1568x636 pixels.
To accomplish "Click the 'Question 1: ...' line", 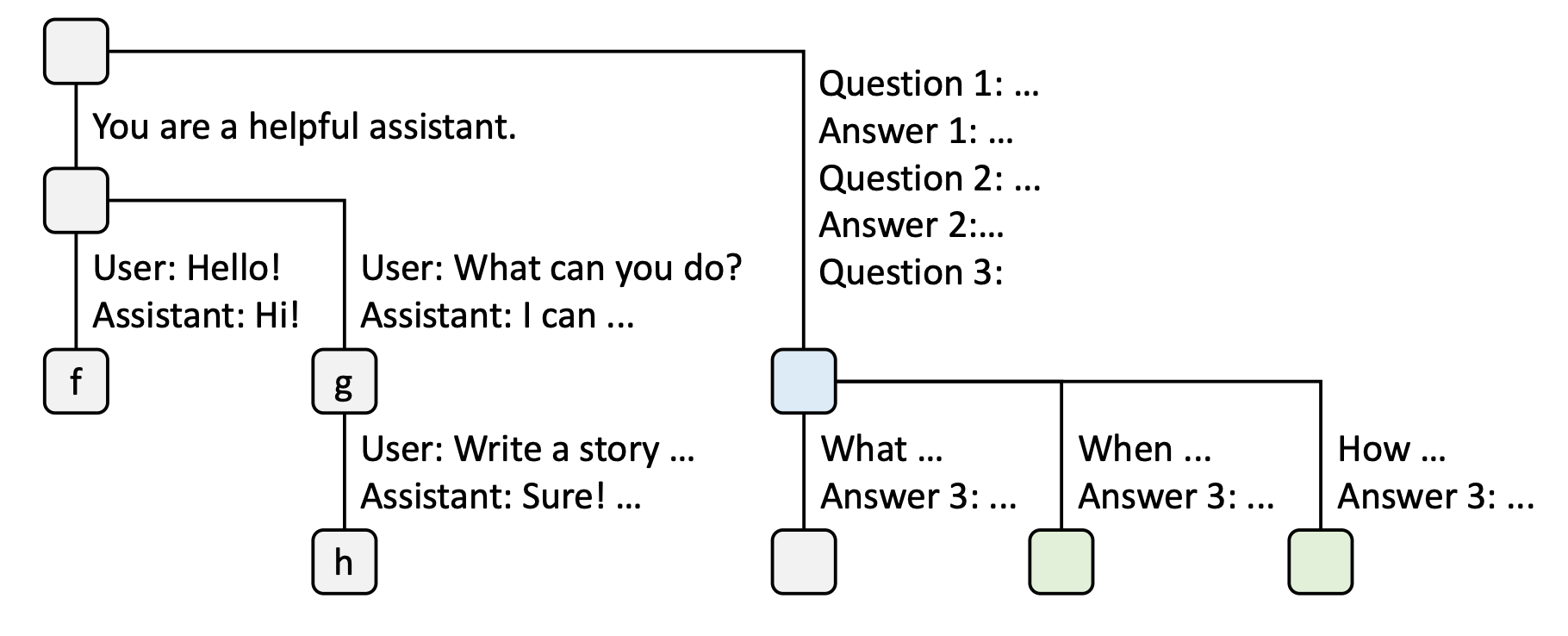I will pyautogui.click(x=929, y=84).
